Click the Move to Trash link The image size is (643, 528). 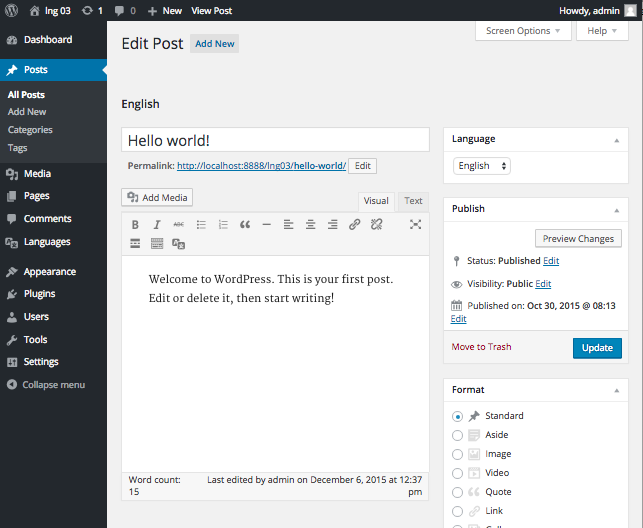481,347
